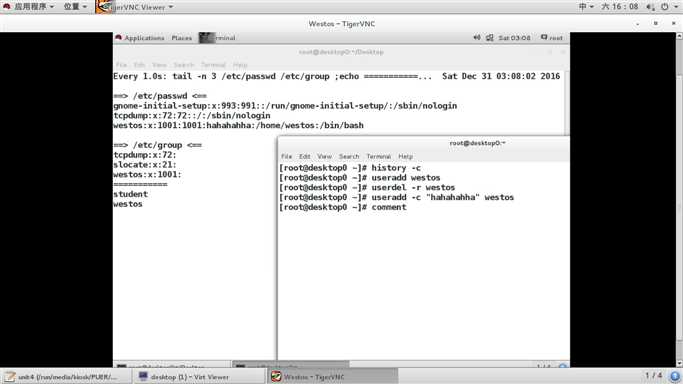Viewport: 683px width, 384px height.
Task: Click the westos passwd entry line
Action: point(238,125)
